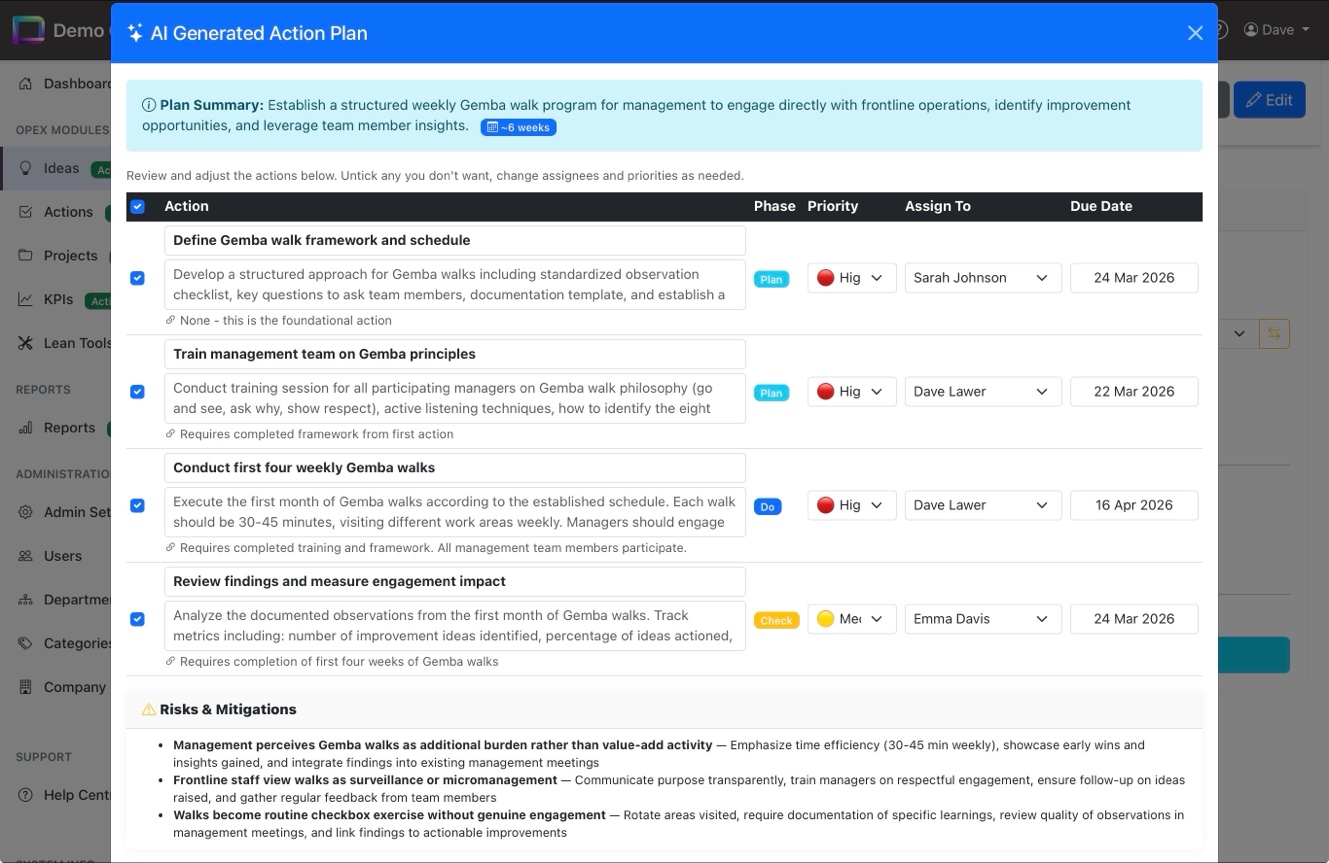Click the Actions checkmark icon
The height and width of the screenshot is (863, 1329).
point(24,211)
